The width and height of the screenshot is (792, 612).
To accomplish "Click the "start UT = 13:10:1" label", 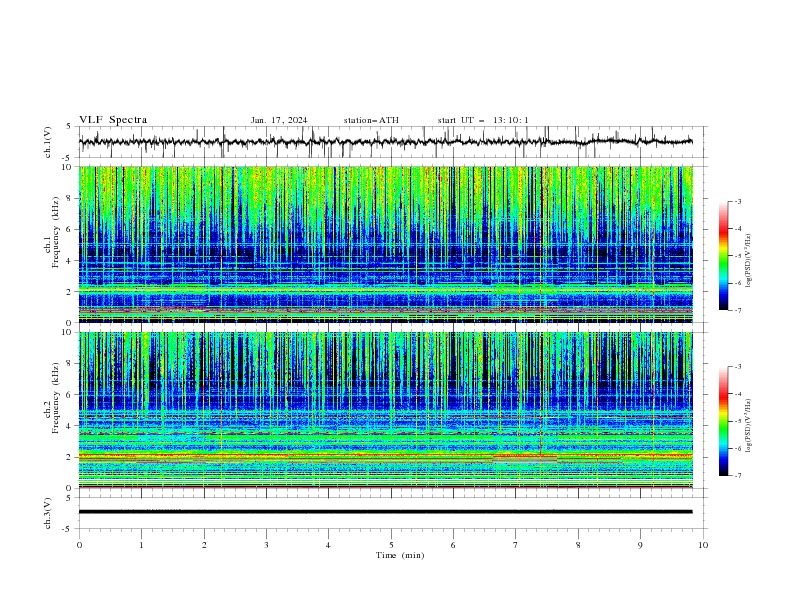I will tap(483, 120).
